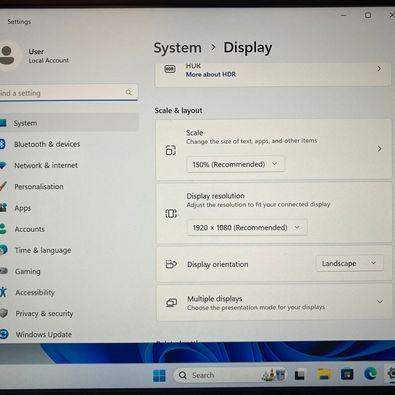Go to Bluetooth & devices
Viewport: 395px width, 395px height.
[68, 144]
